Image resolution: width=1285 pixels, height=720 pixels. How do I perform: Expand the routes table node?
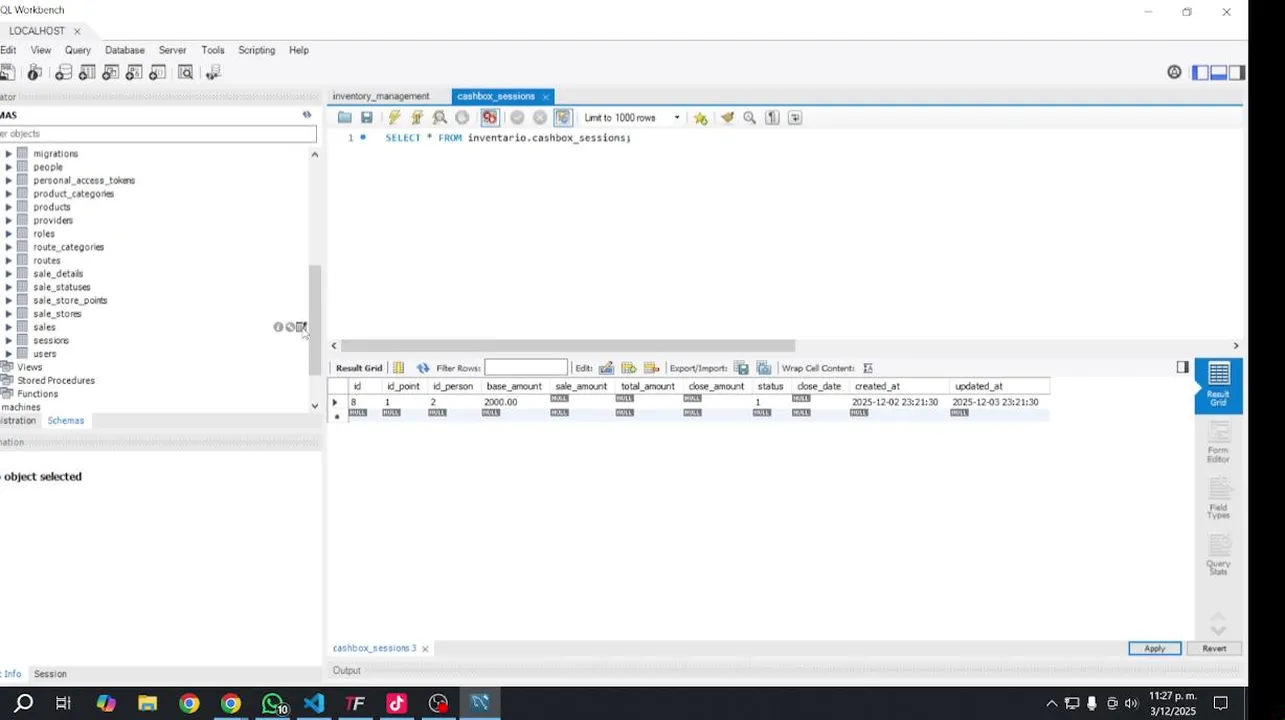click(9, 260)
